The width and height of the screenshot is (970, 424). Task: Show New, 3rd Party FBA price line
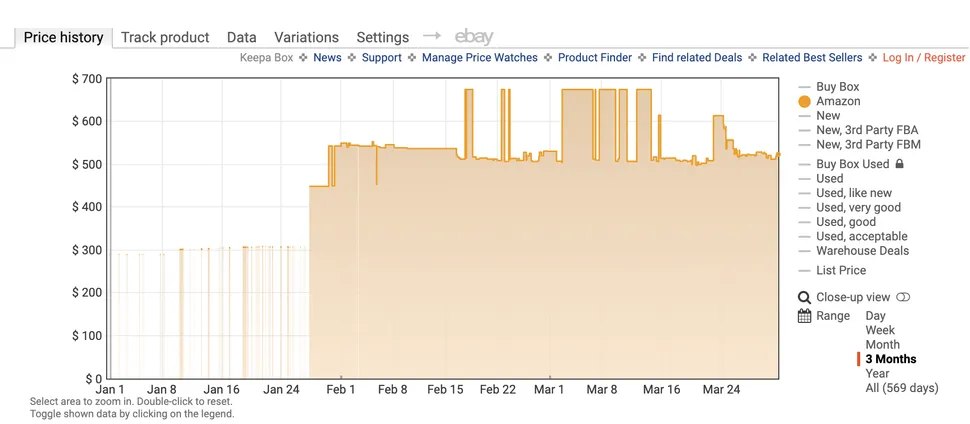[x=866, y=130]
